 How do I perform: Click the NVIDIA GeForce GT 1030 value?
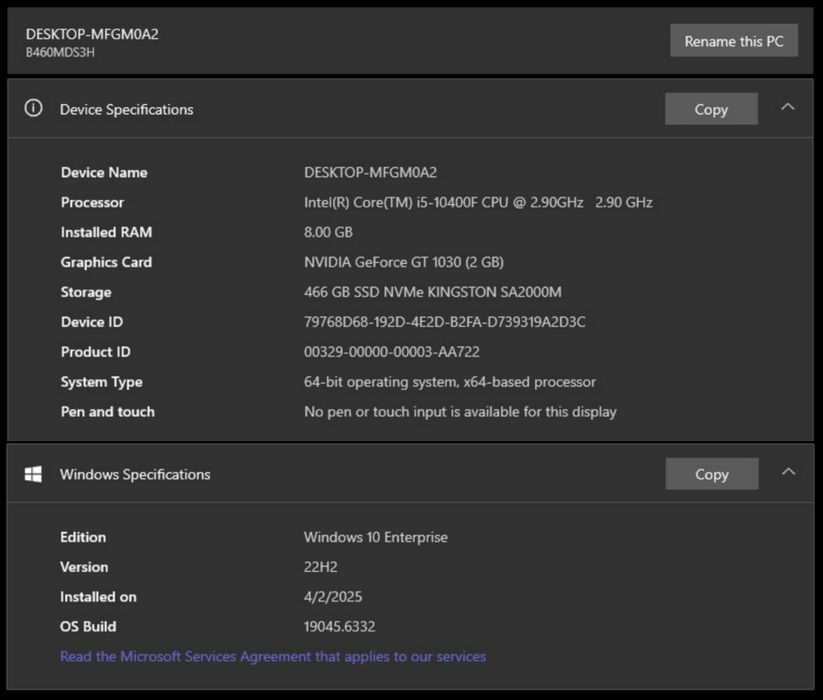(403, 262)
